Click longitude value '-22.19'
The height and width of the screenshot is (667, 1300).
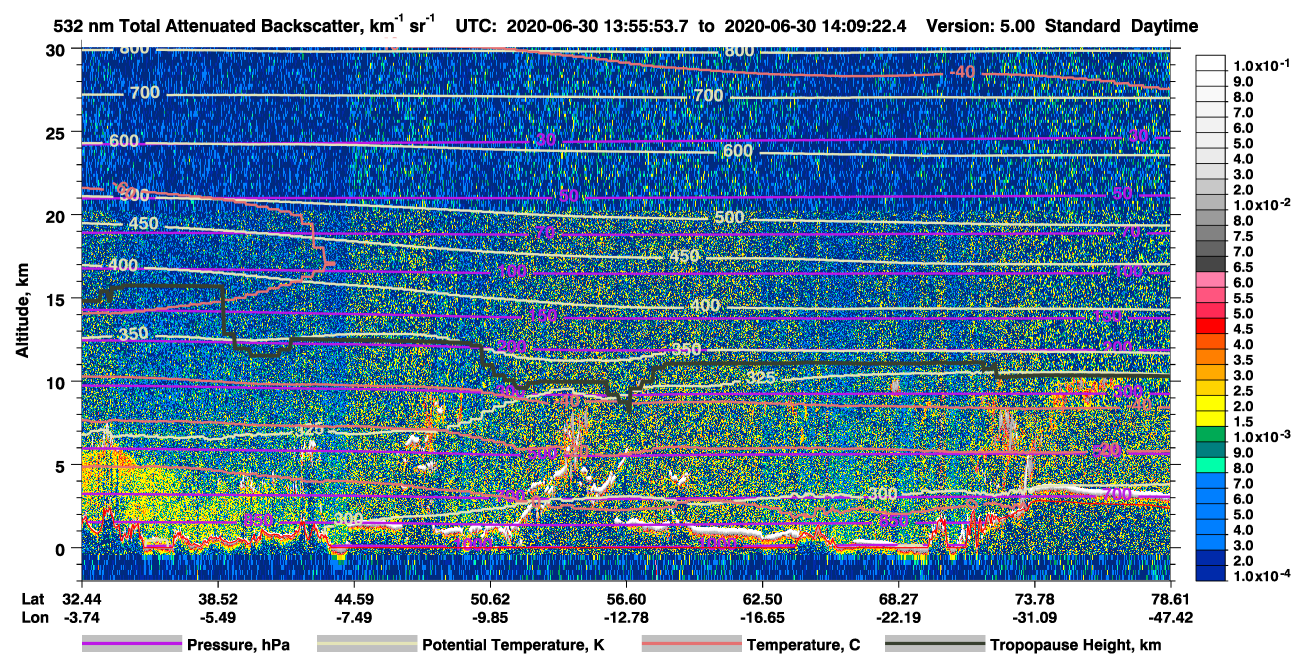coord(898,618)
